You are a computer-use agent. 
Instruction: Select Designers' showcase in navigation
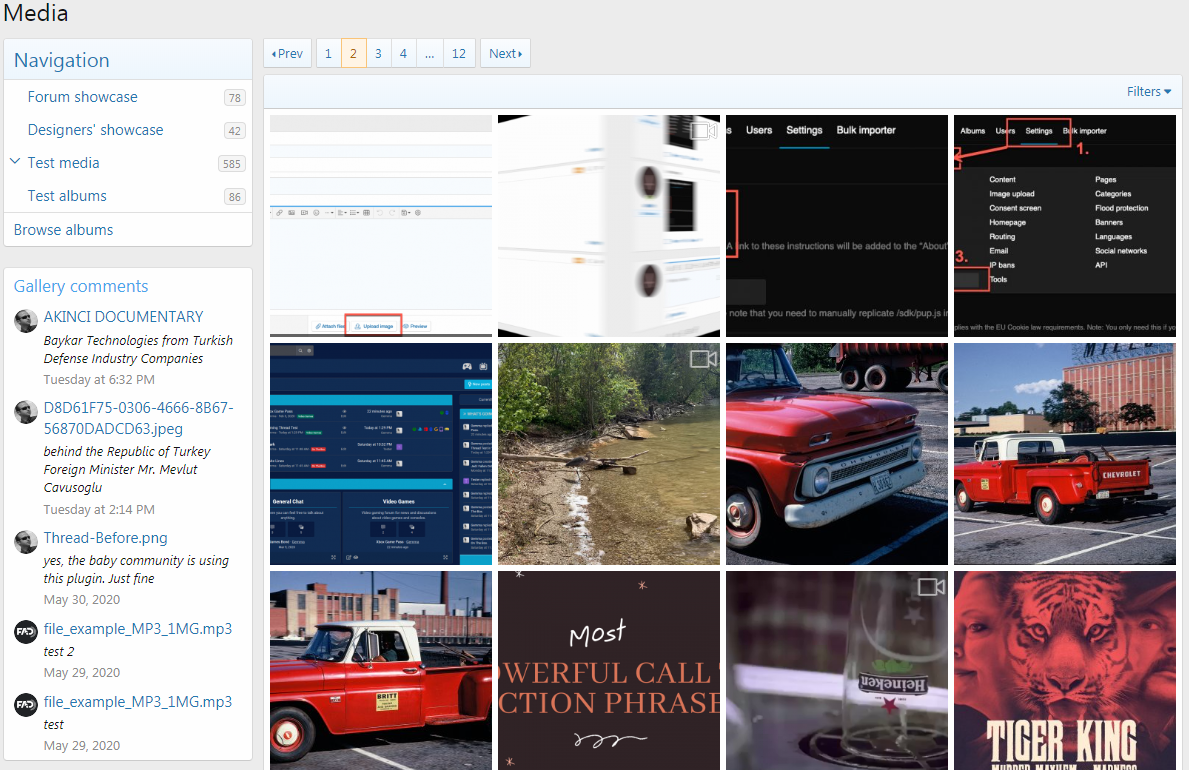95,130
